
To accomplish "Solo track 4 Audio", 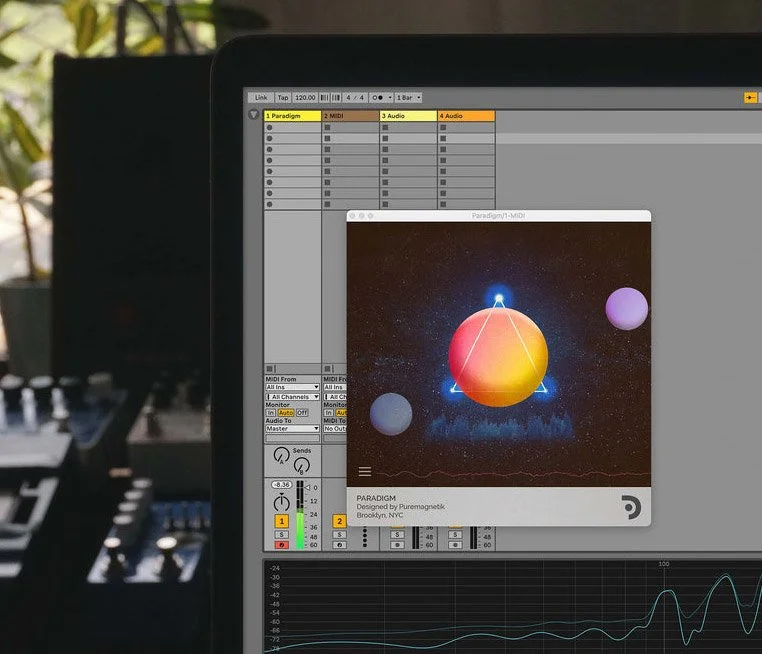I will pos(455,534).
